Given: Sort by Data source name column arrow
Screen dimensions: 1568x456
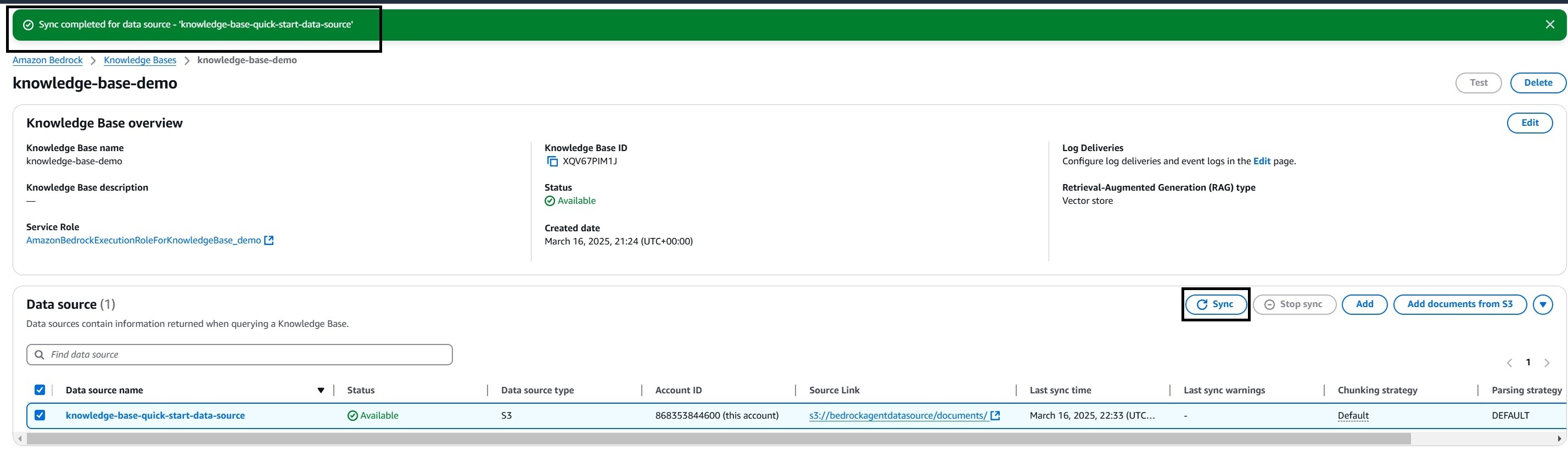Looking at the screenshot, I should pos(321,390).
